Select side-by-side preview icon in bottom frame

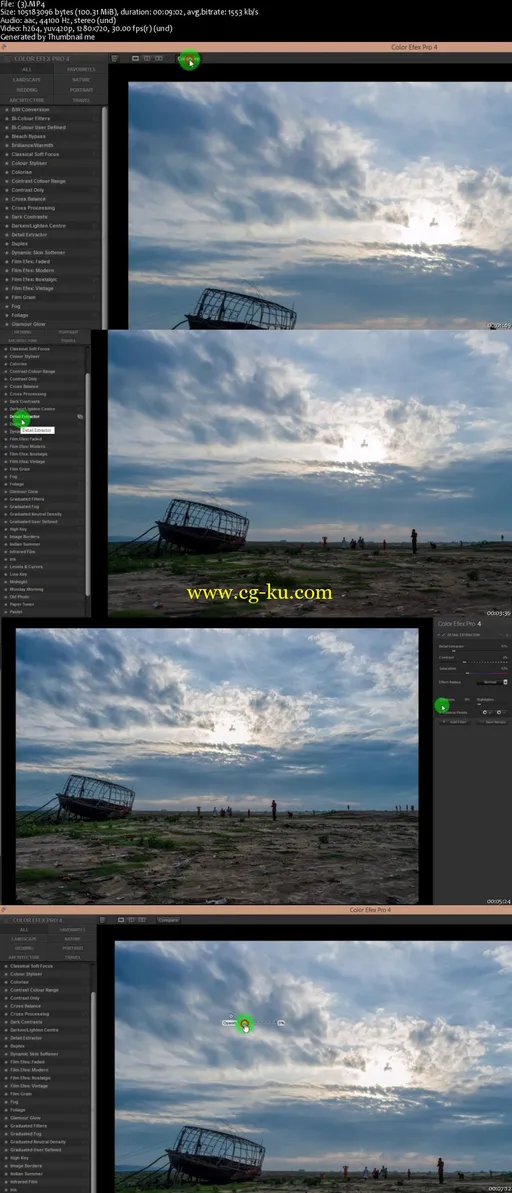pyautogui.click(x=142, y=920)
